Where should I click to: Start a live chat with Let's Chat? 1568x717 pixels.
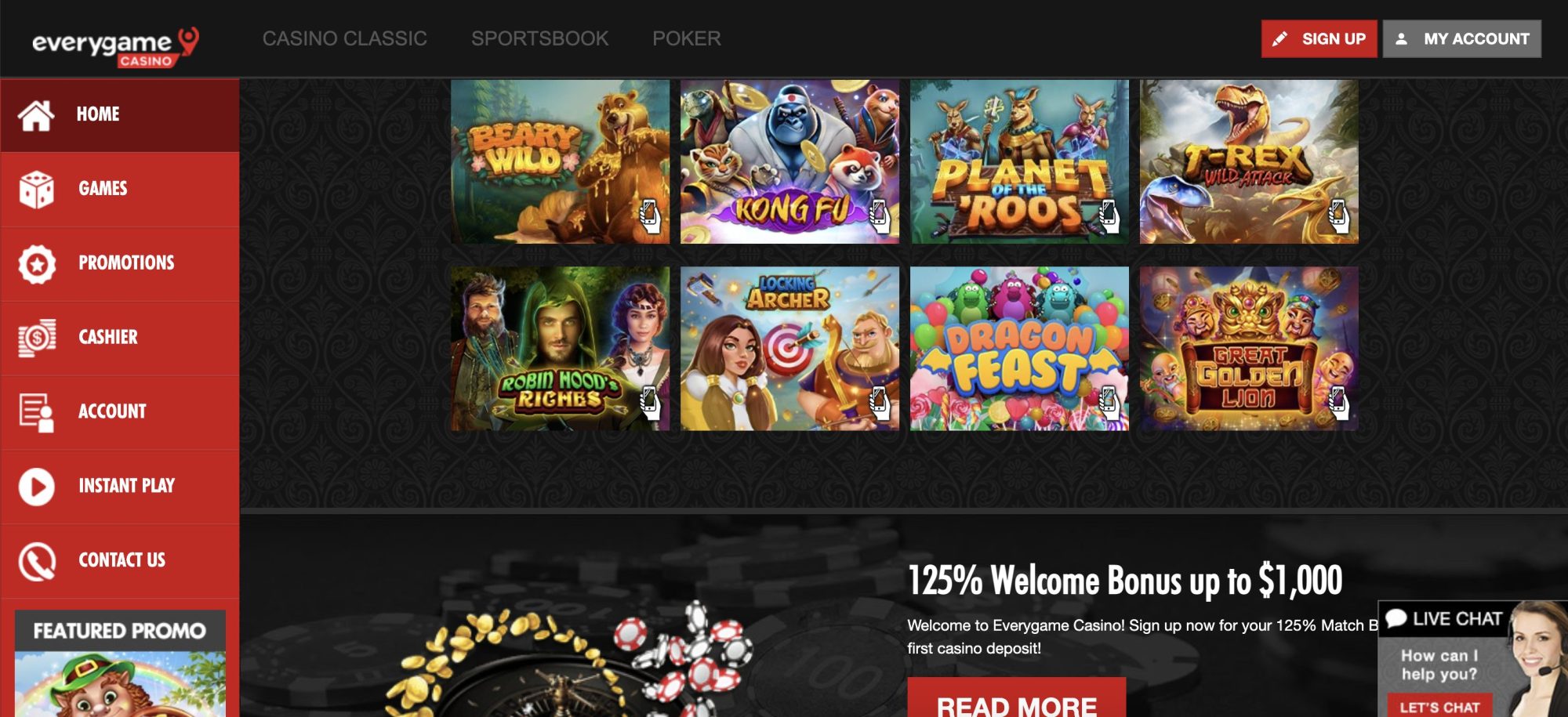point(1439,707)
